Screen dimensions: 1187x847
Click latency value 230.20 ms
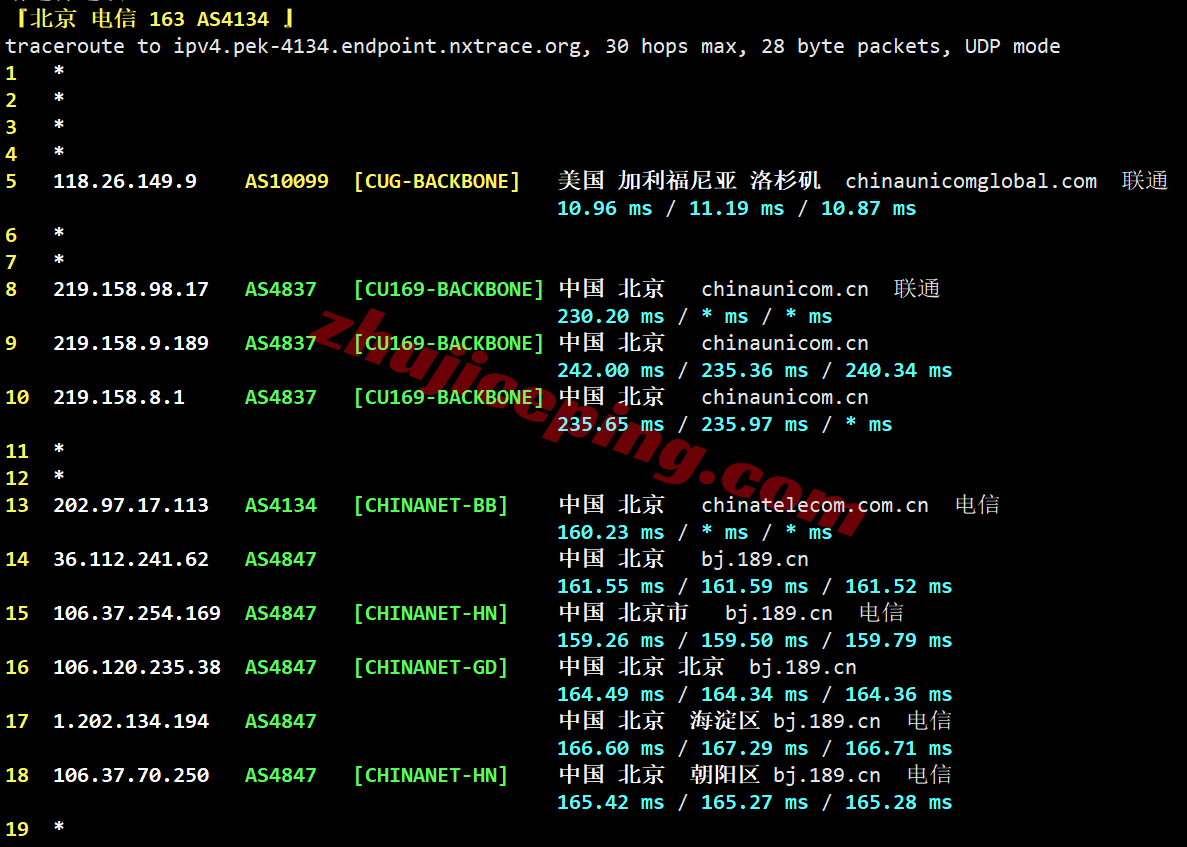[610, 316]
